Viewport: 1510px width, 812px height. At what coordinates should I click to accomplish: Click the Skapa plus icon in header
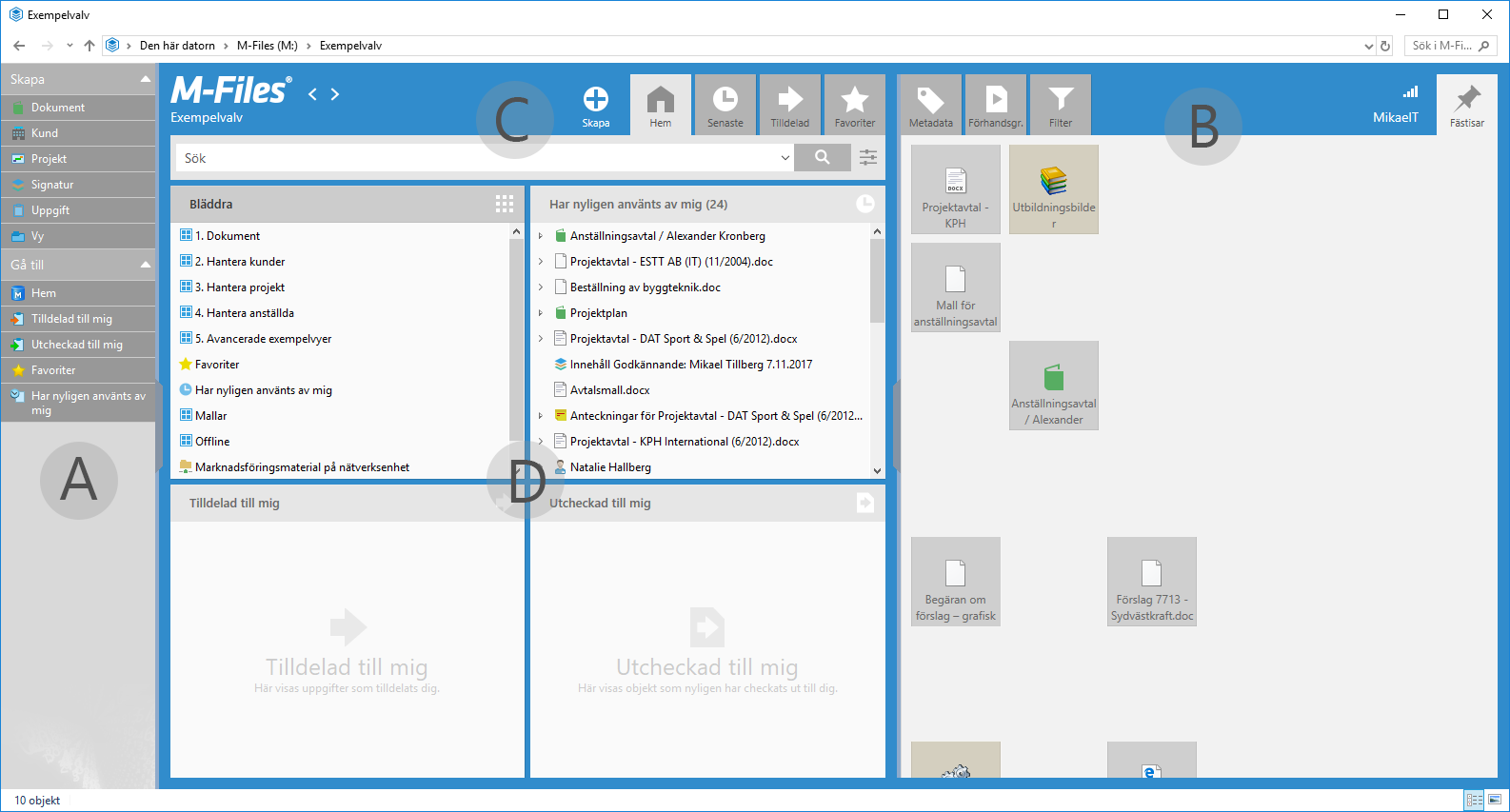pyautogui.click(x=596, y=99)
